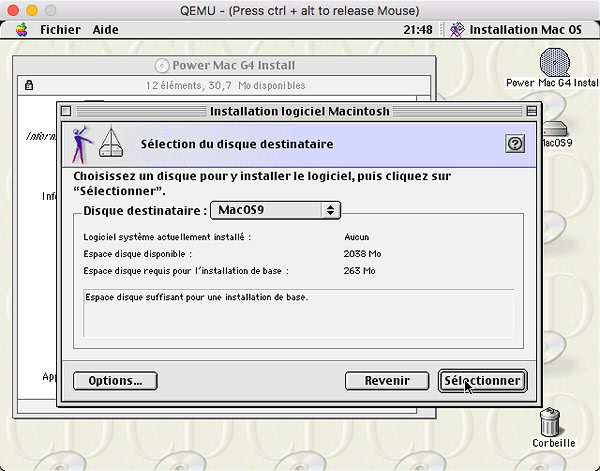Click 'Logiciel système actuellement installé' label
This screenshot has width=600, height=471.
(x=167, y=237)
